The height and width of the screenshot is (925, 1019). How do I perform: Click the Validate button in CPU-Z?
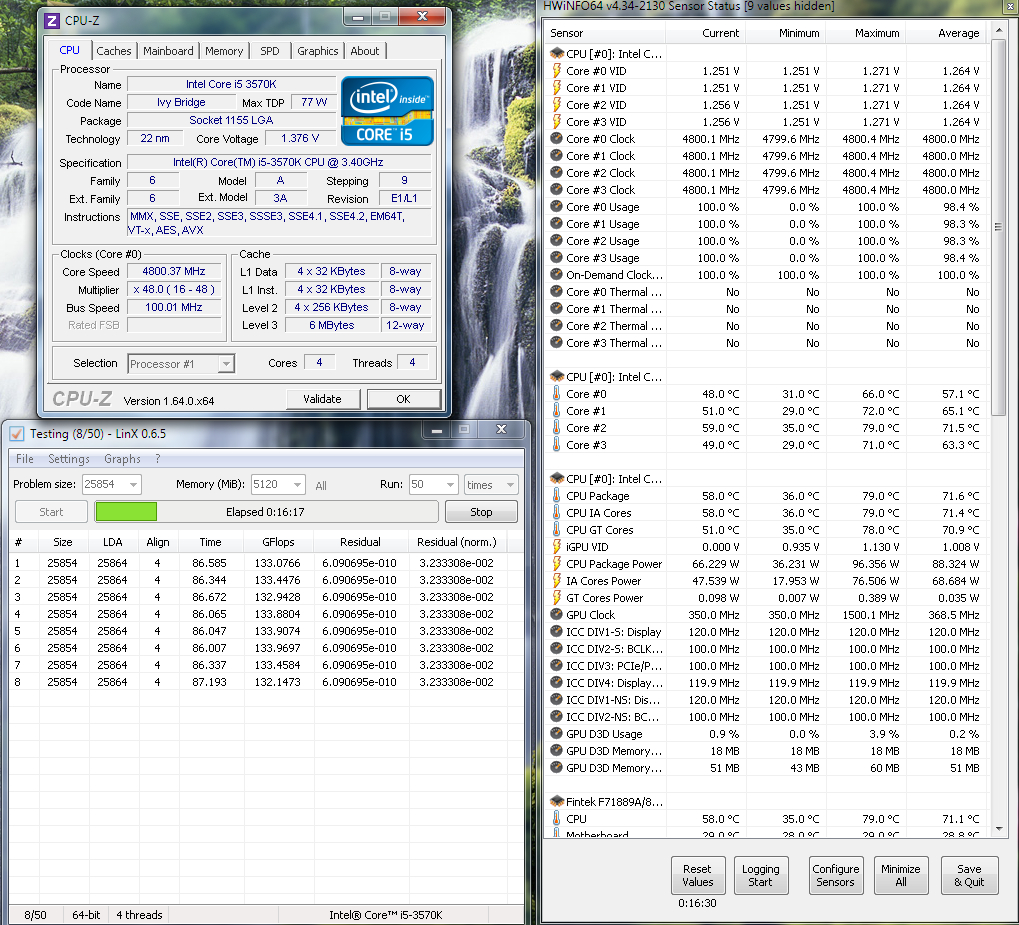point(322,399)
